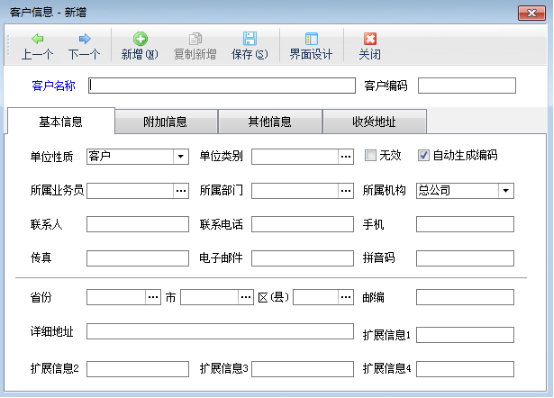
Task: Go to next record with 下一个 arrow
Action: 84,39
